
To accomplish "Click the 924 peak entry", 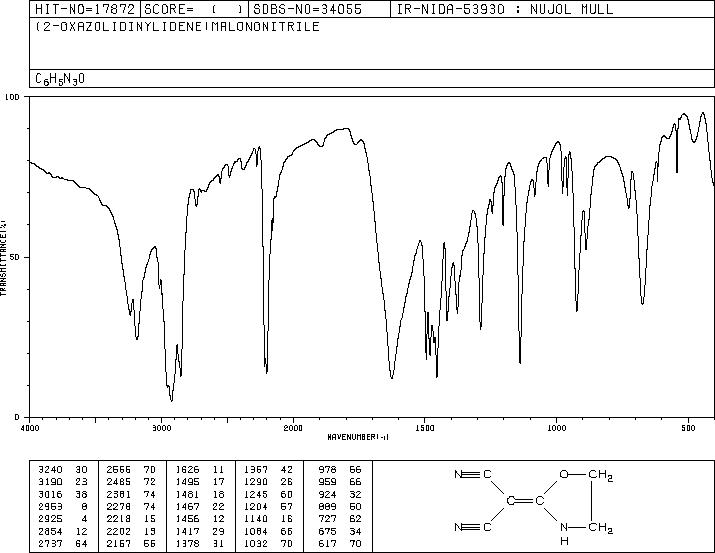I will tap(340, 494).
